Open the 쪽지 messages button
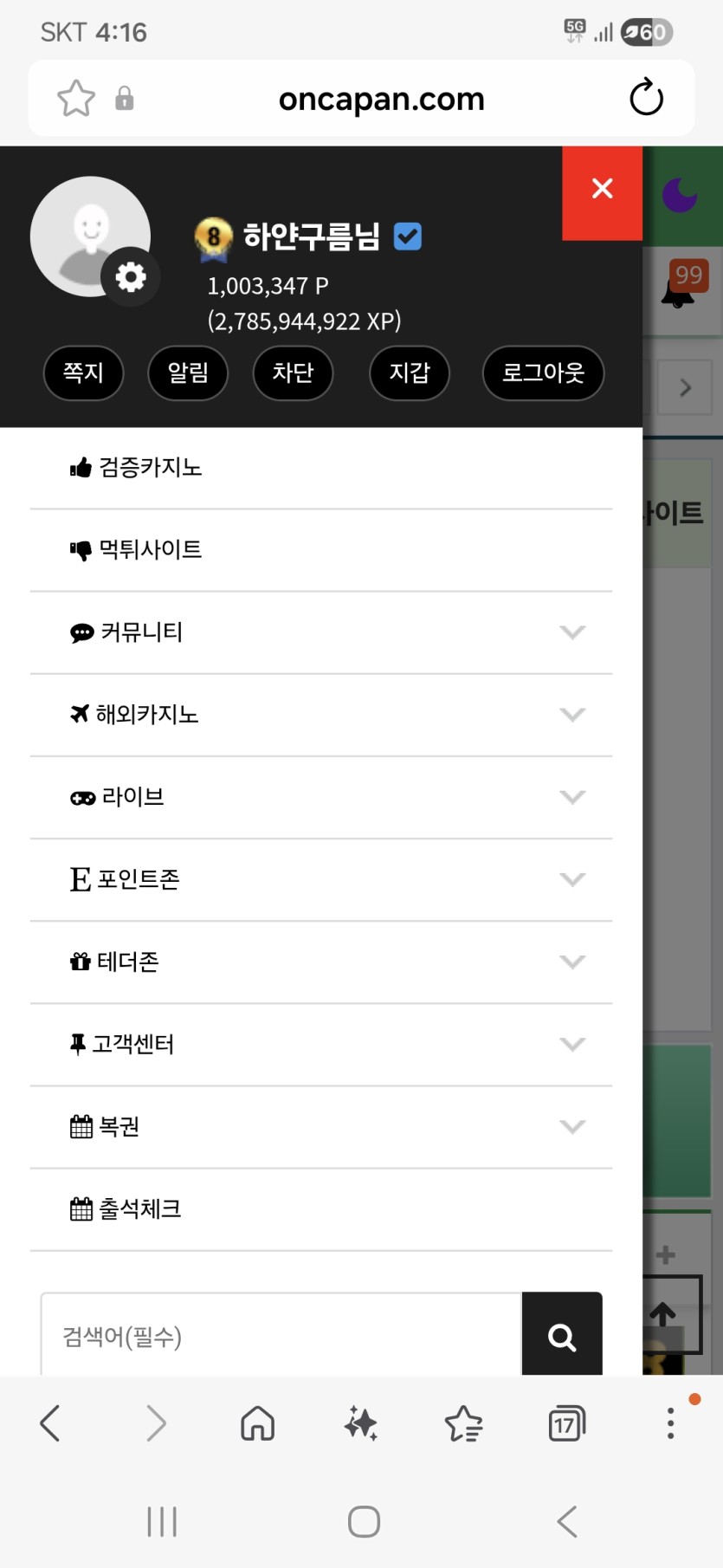 point(83,373)
